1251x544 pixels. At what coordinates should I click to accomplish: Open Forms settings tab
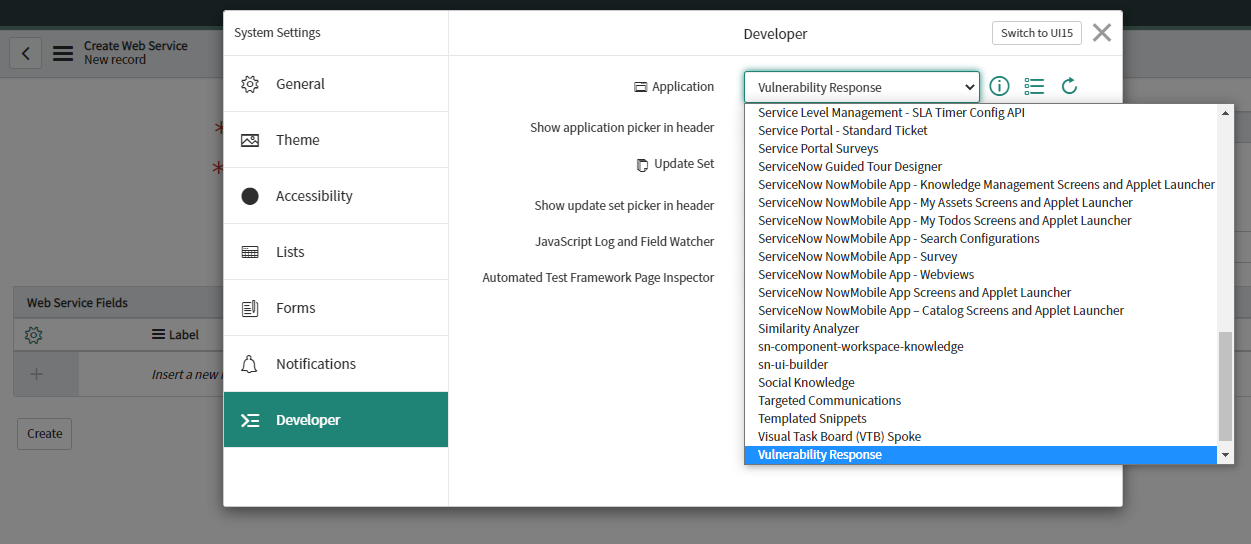click(x=336, y=308)
